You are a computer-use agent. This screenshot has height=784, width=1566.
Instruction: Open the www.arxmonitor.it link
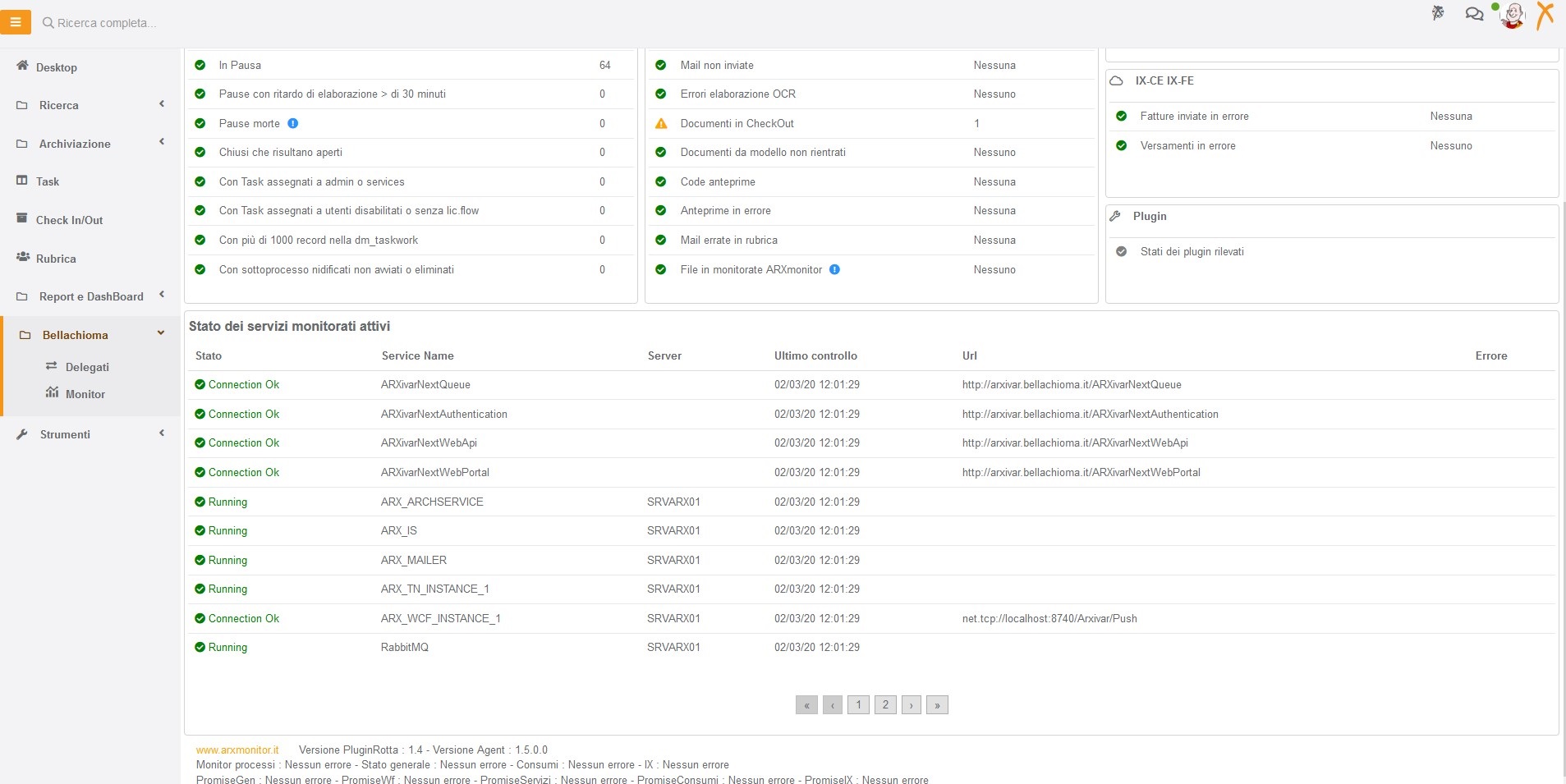point(237,750)
